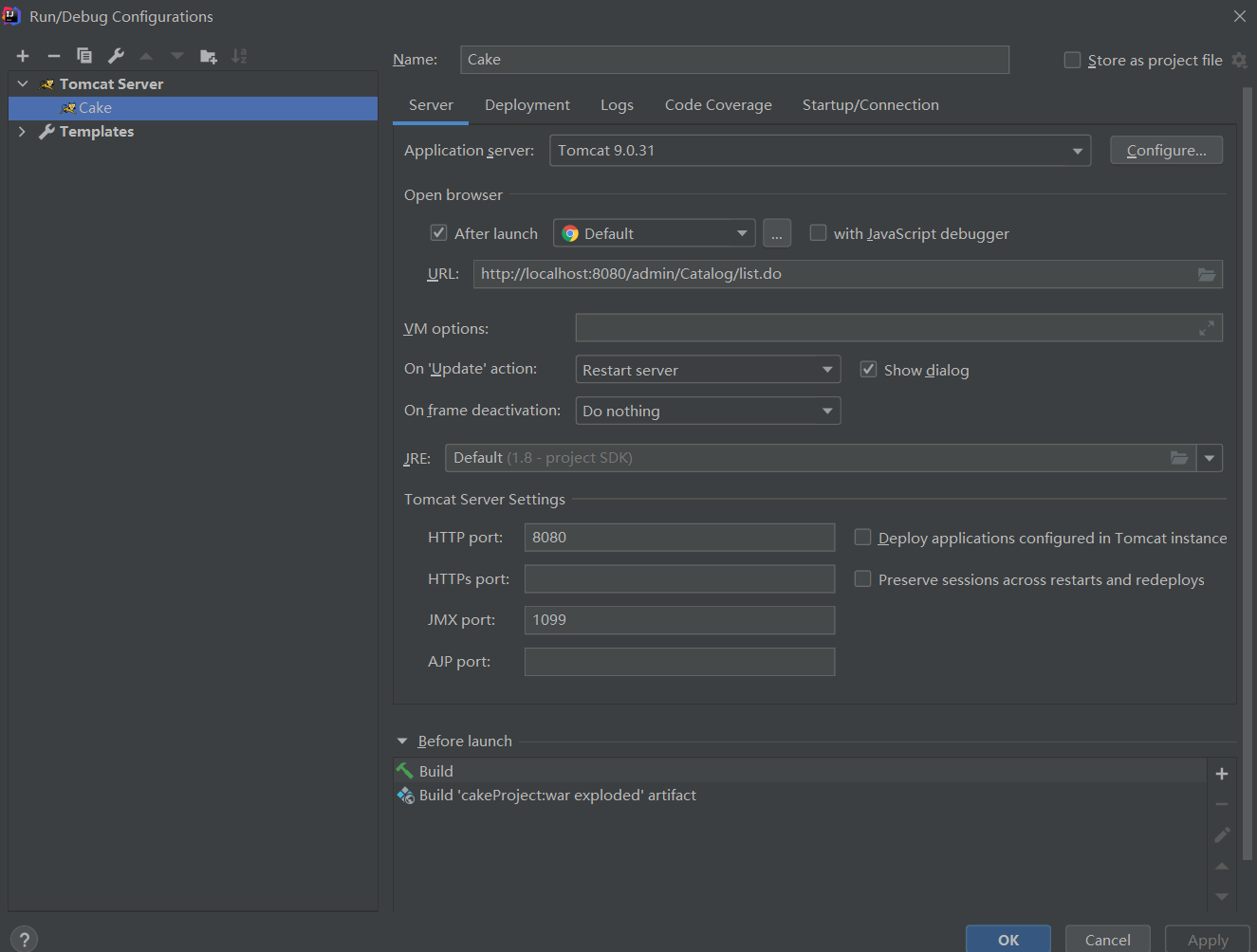Close the Run/Debug Configurations dialog
The width and height of the screenshot is (1257, 952).
[x=1239, y=16]
